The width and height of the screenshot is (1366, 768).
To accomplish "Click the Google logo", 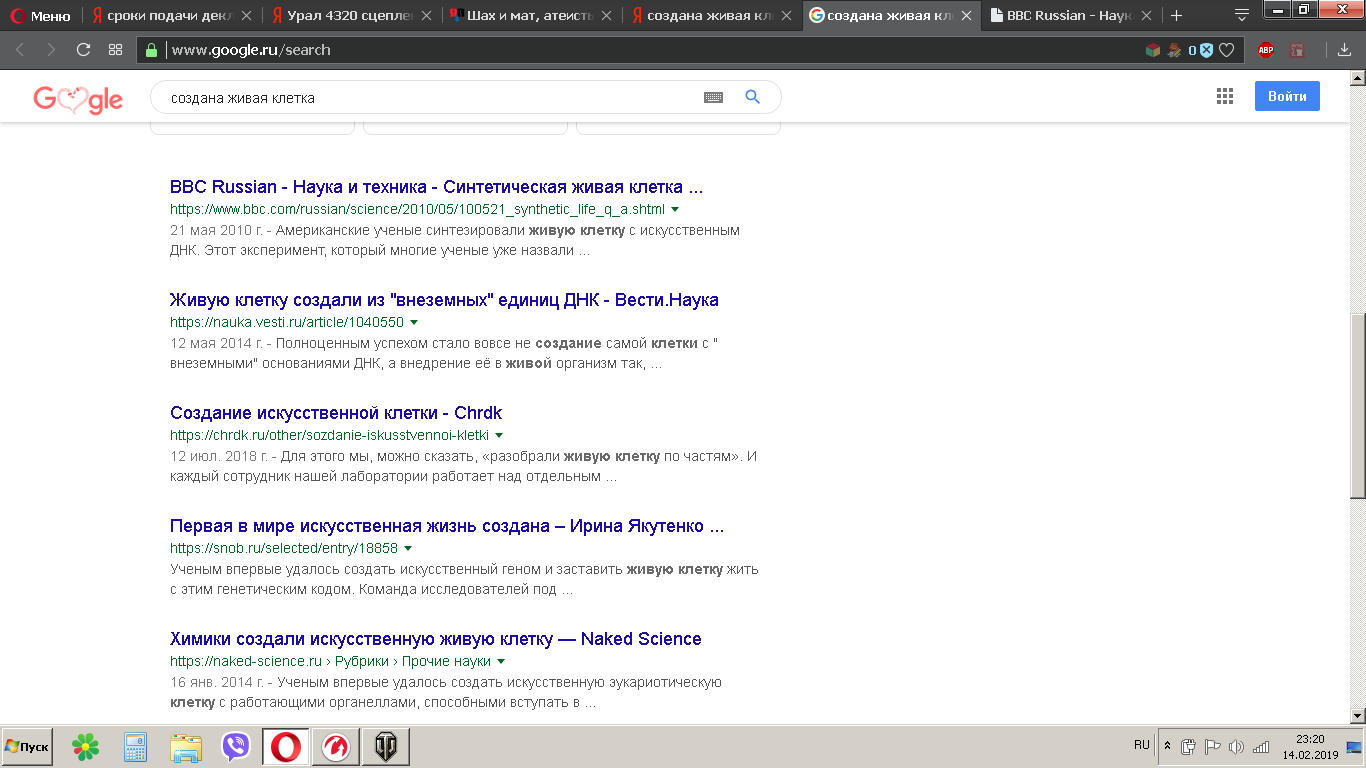I will (78, 98).
